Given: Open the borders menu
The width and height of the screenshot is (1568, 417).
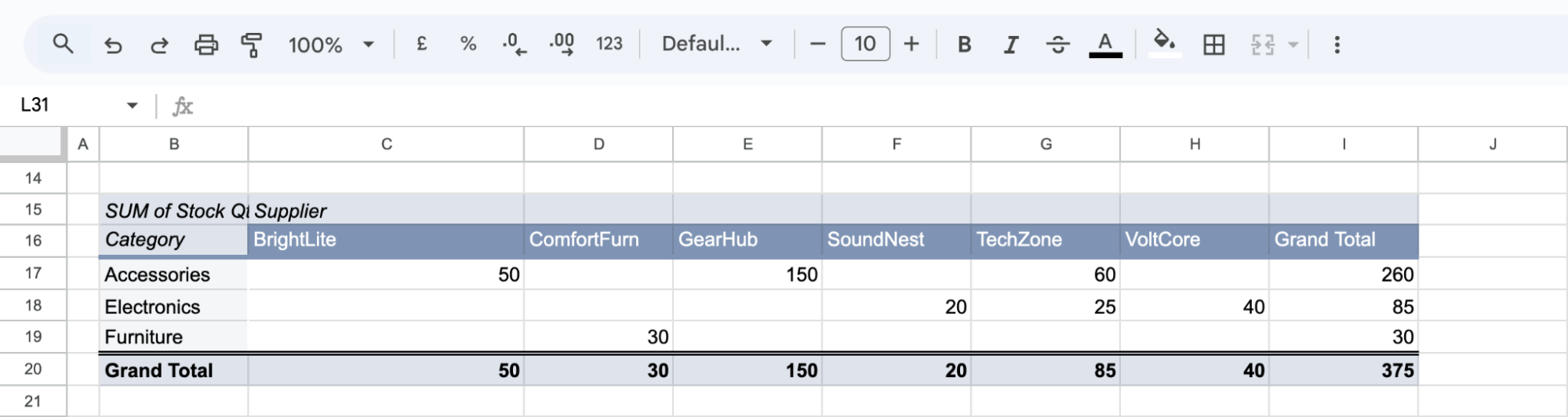Looking at the screenshot, I should point(1213,45).
